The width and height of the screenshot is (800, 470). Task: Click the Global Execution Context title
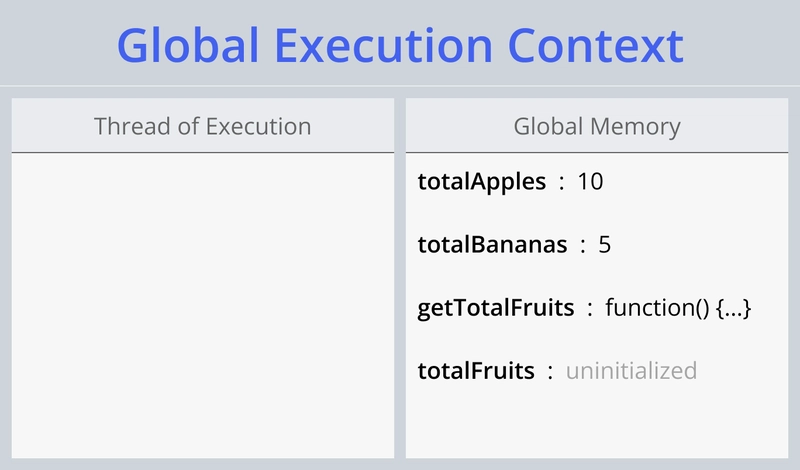401,46
